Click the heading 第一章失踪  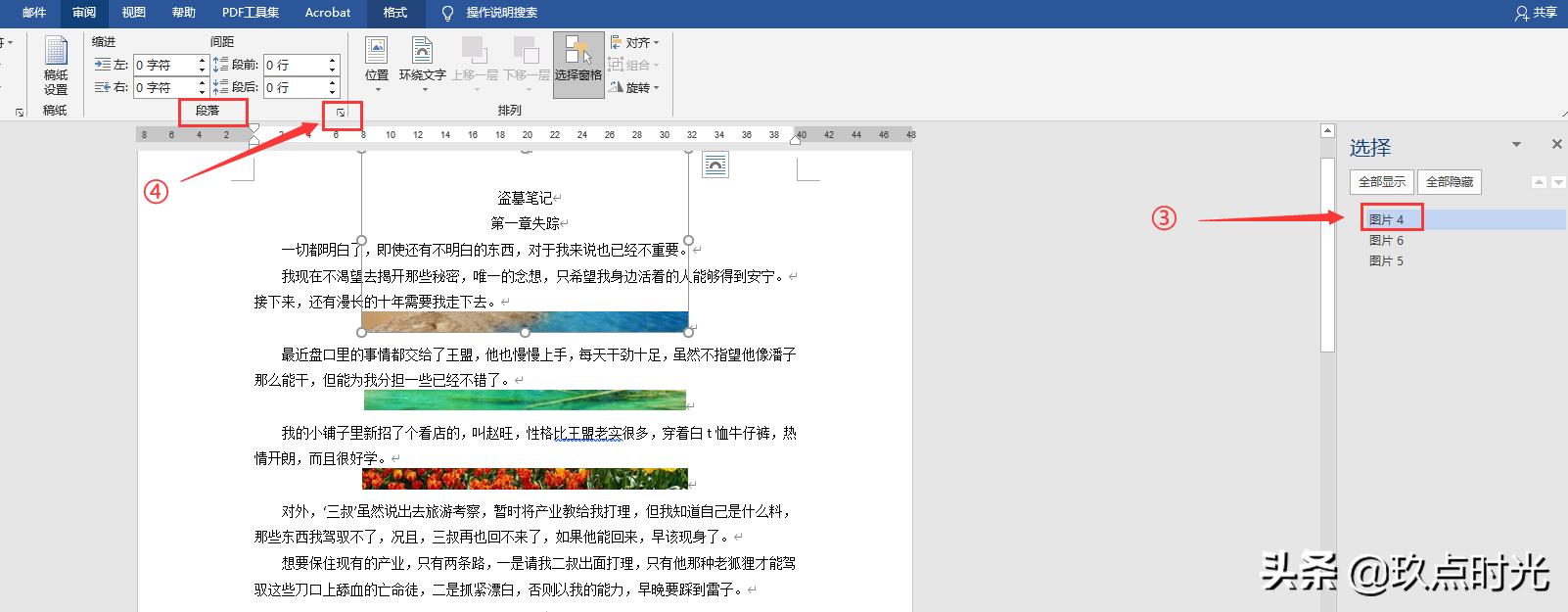525,223
